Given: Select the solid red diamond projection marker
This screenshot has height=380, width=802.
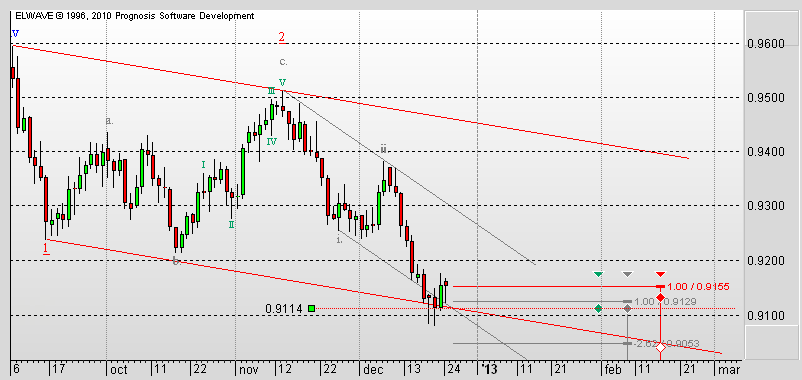Looking at the screenshot, I should tap(660, 297).
